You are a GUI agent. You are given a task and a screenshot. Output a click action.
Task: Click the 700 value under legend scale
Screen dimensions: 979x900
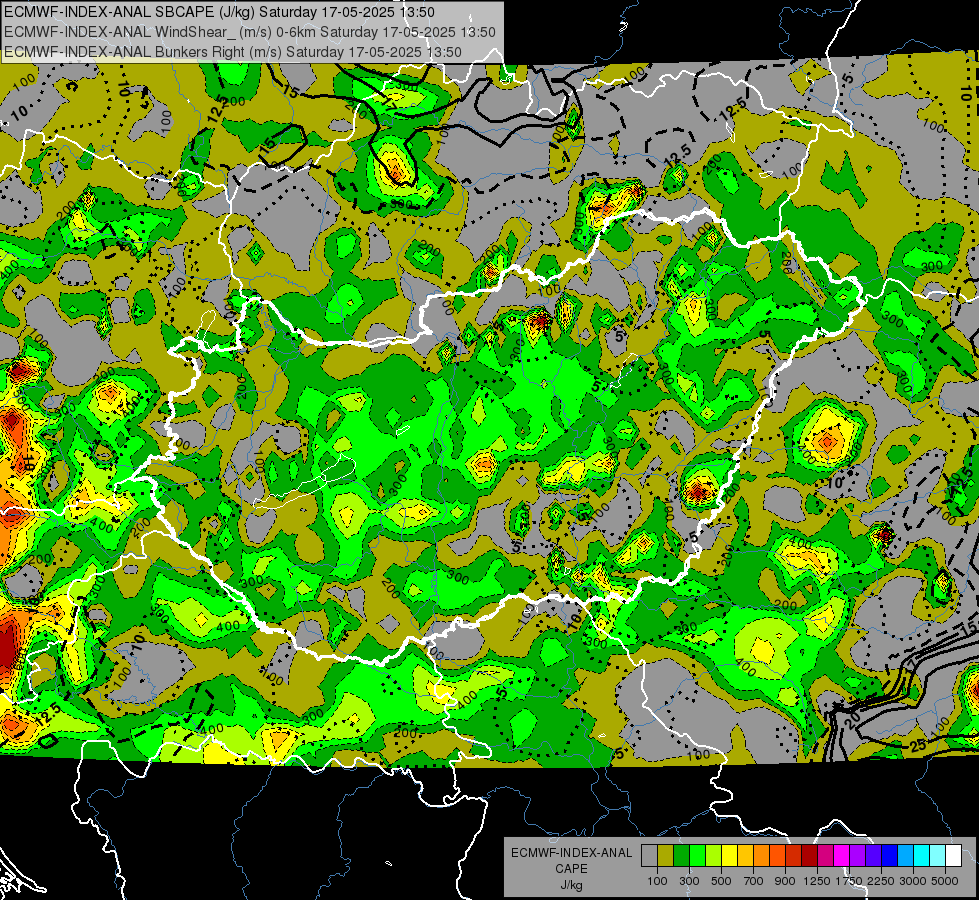pos(754,881)
